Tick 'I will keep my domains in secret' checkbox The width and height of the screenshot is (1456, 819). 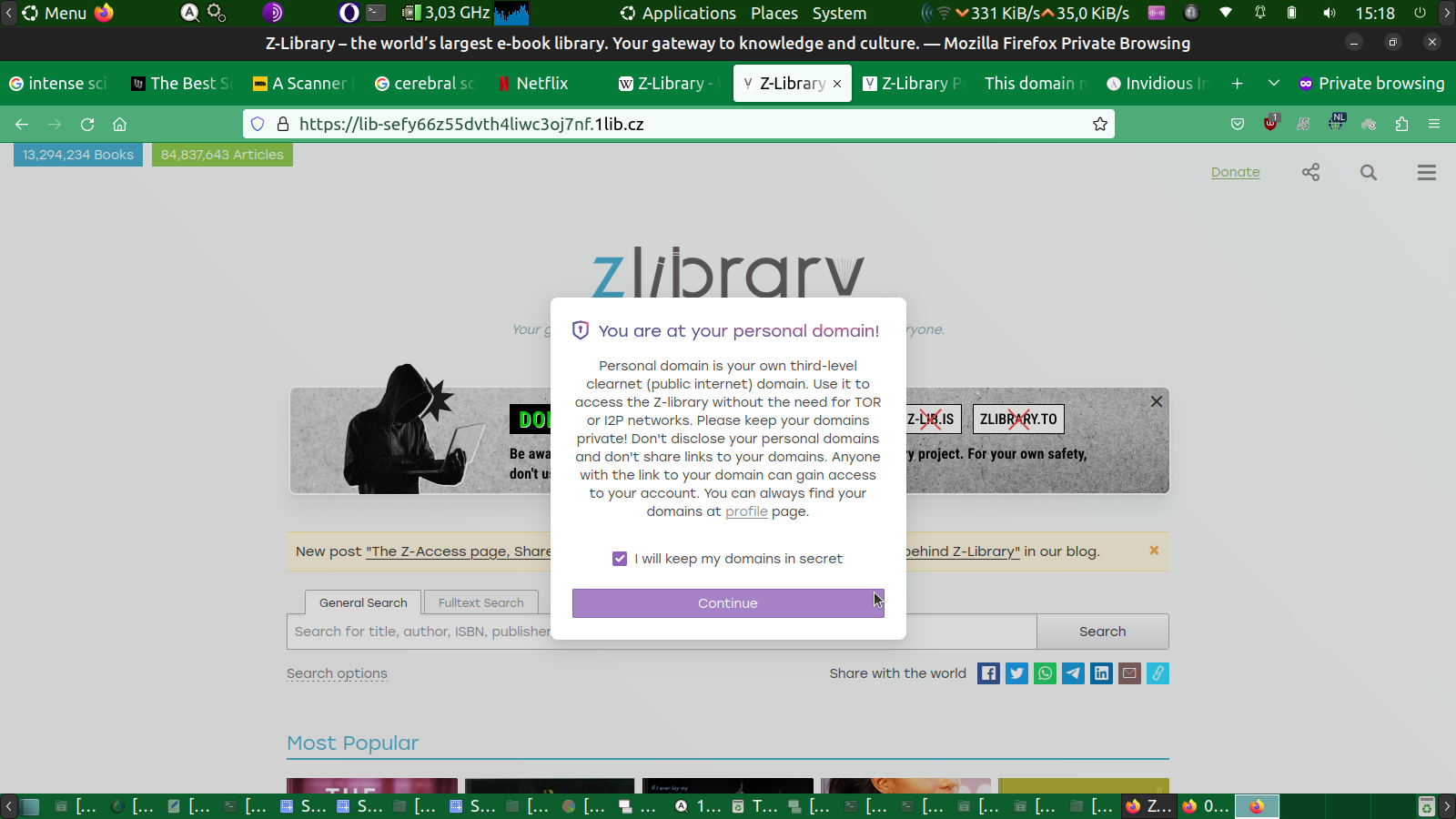[620, 559]
